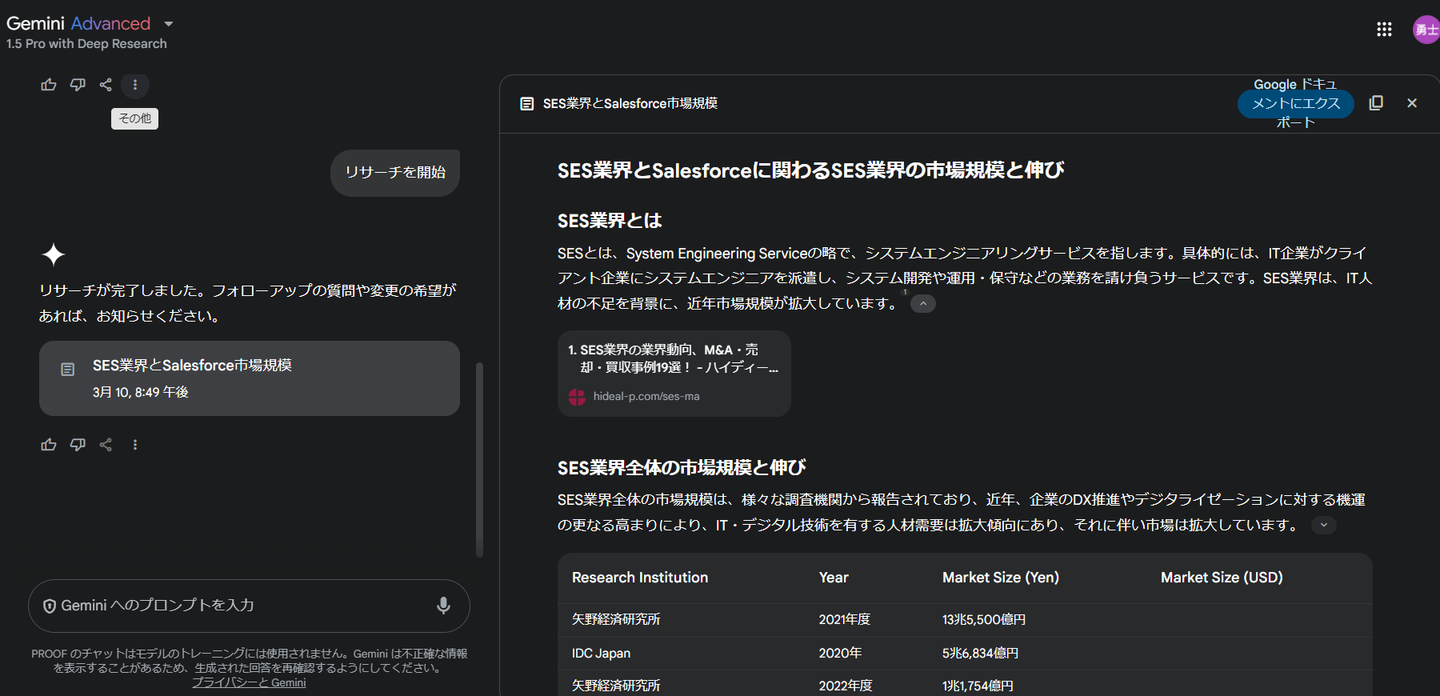Screen dimensions: 1440x696
Task: Click the リサーチを開始 message bubble
Action: tap(395, 172)
